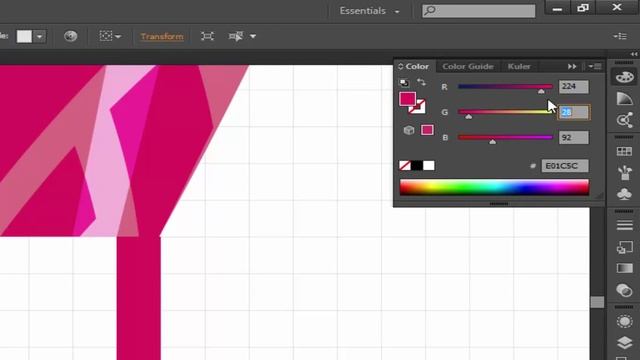Viewport: 640px width, 360px height.
Task: Select the vertical magenta rectangle stem
Action: 139,298
